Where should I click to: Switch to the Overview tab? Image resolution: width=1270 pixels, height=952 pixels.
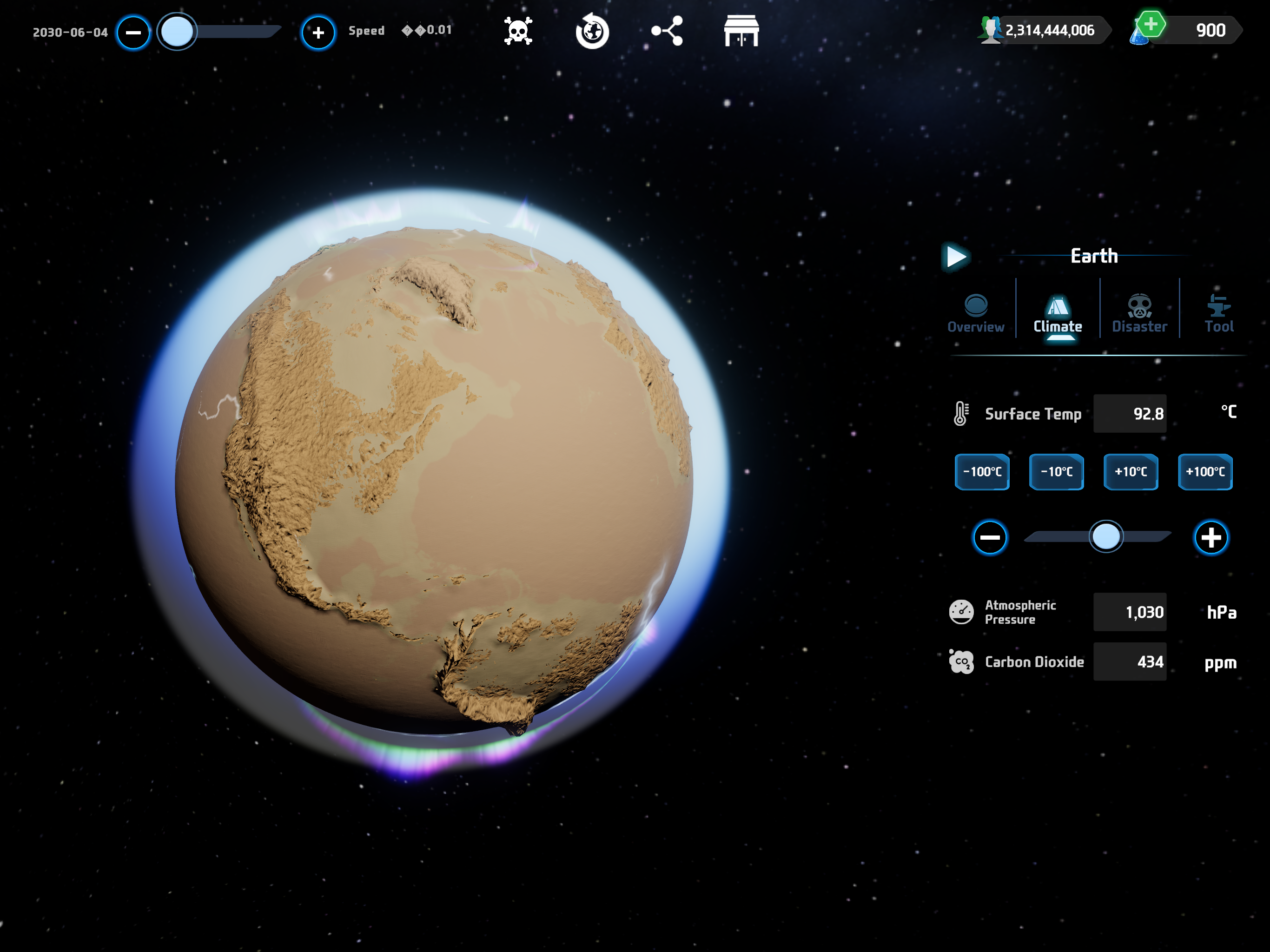975,313
